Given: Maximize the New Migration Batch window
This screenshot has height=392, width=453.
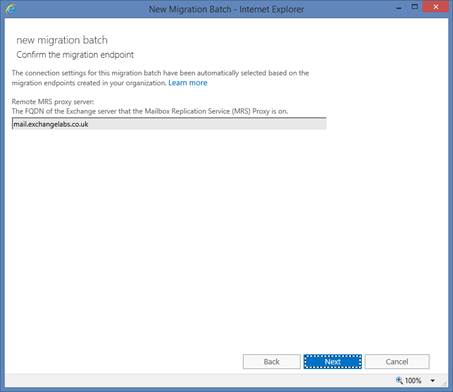Looking at the screenshot, I should (x=414, y=7).
